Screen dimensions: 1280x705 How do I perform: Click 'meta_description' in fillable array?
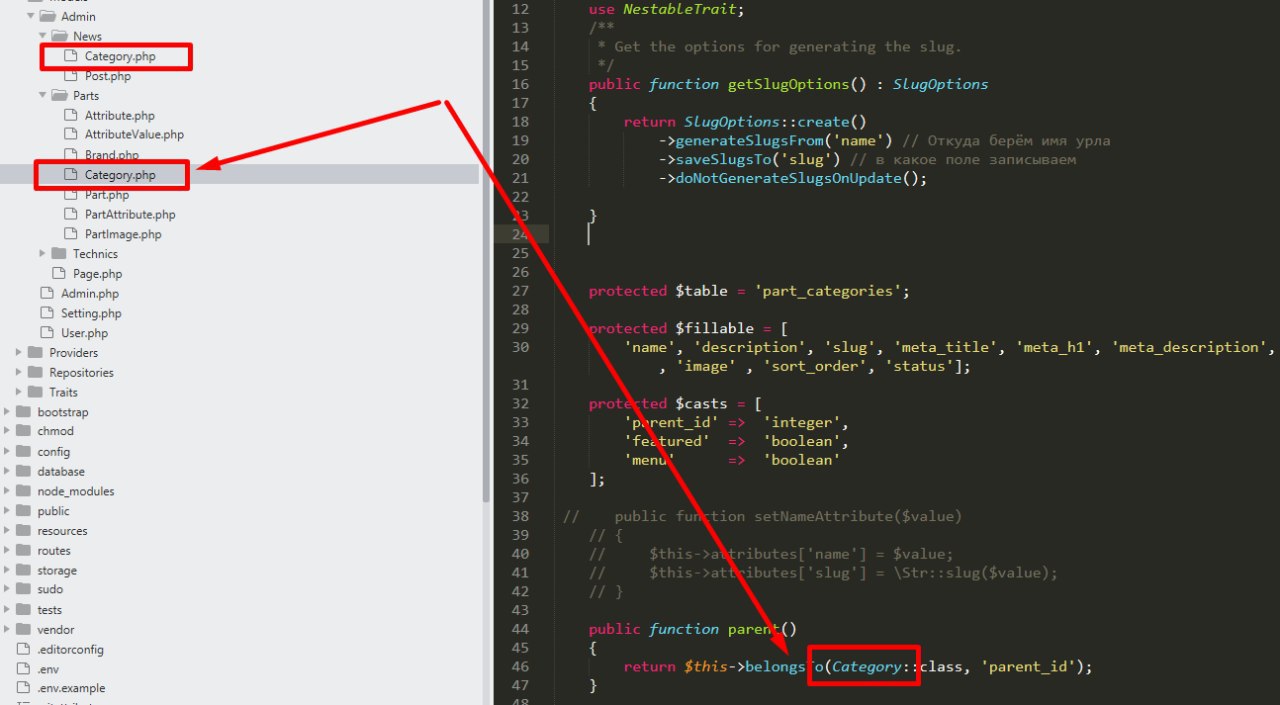click(x=1190, y=347)
